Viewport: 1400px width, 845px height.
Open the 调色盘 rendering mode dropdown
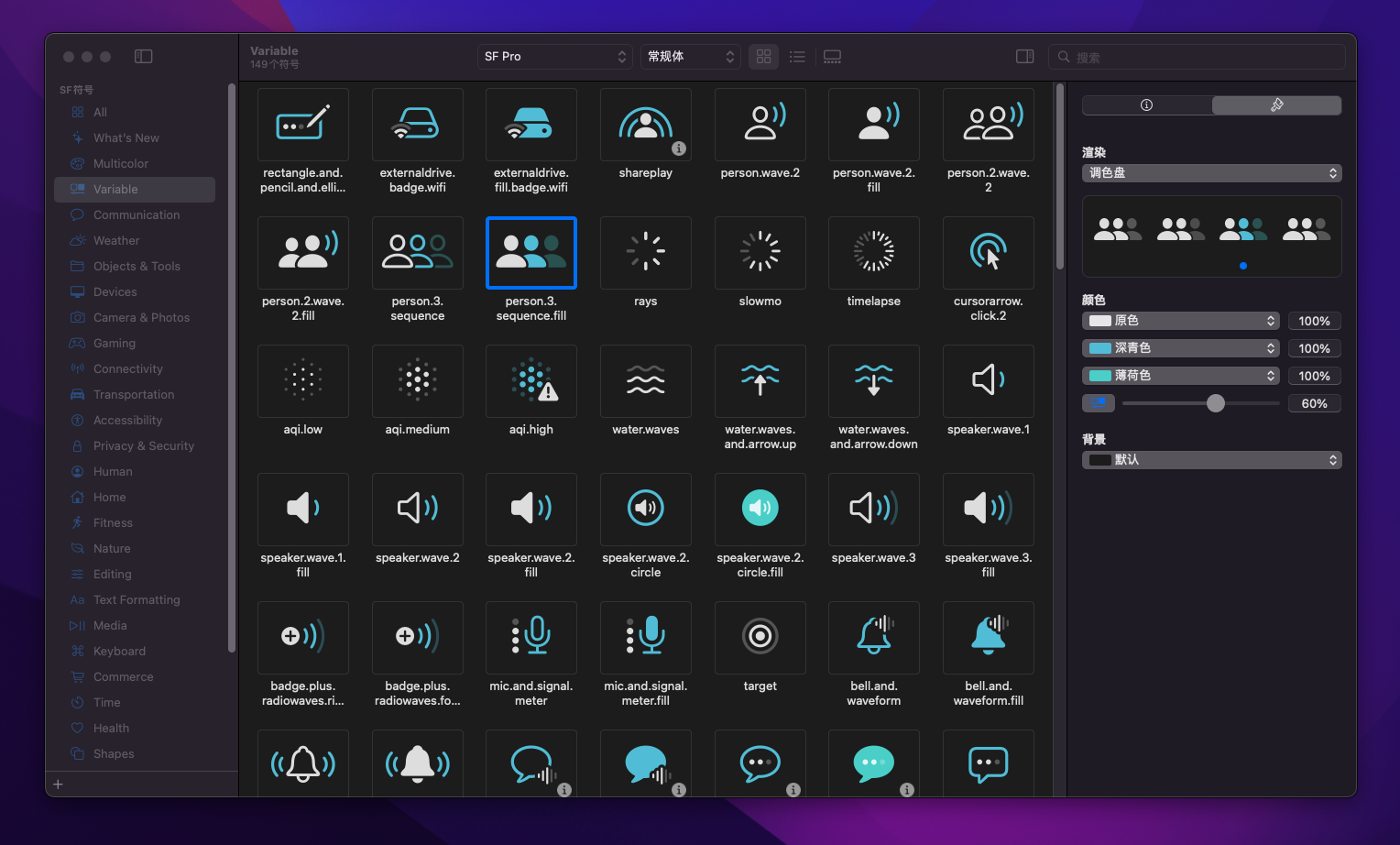1211,173
